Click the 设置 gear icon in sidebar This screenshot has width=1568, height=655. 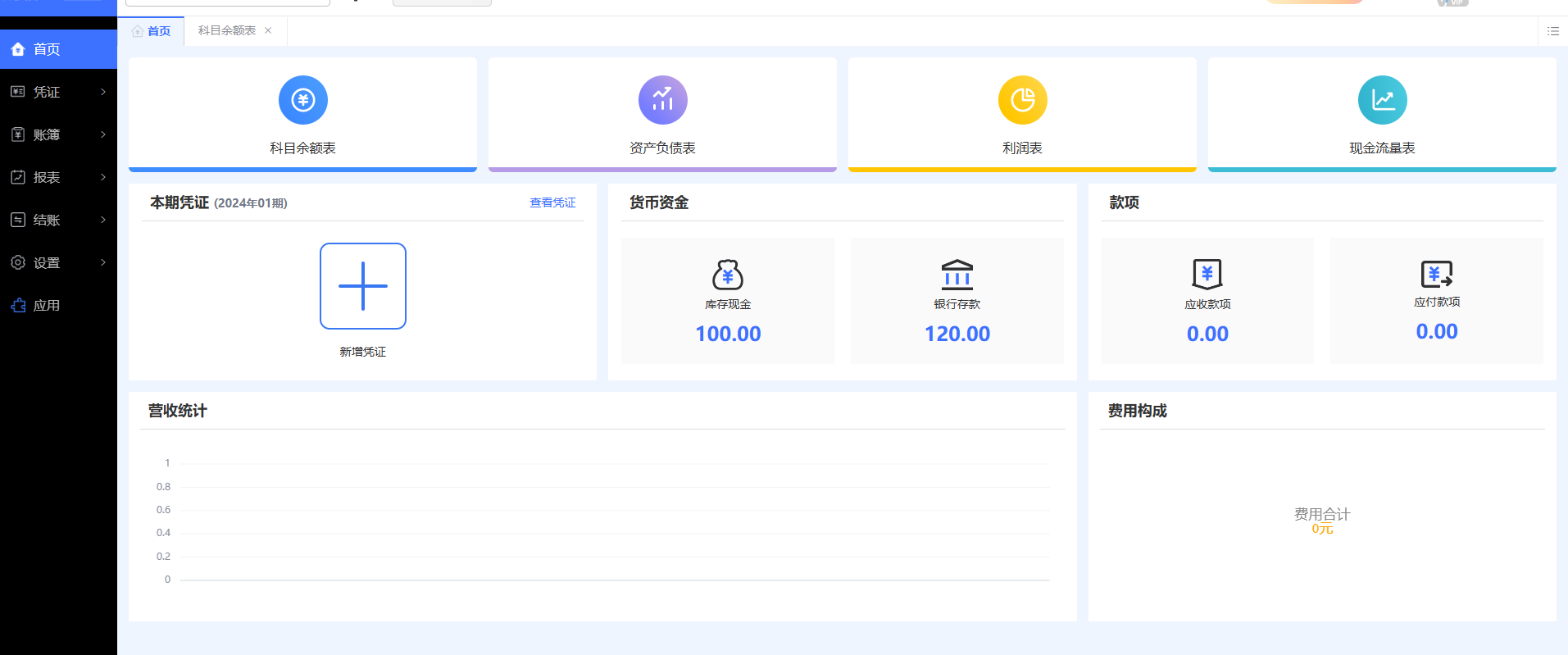[x=18, y=262]
